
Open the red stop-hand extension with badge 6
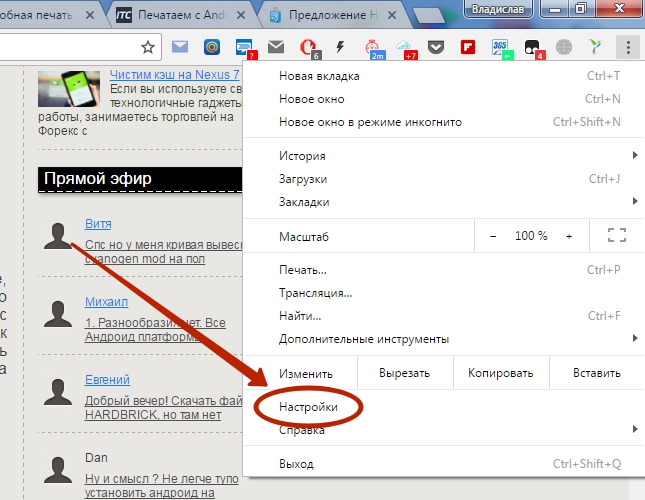click(x=309, y=49)
